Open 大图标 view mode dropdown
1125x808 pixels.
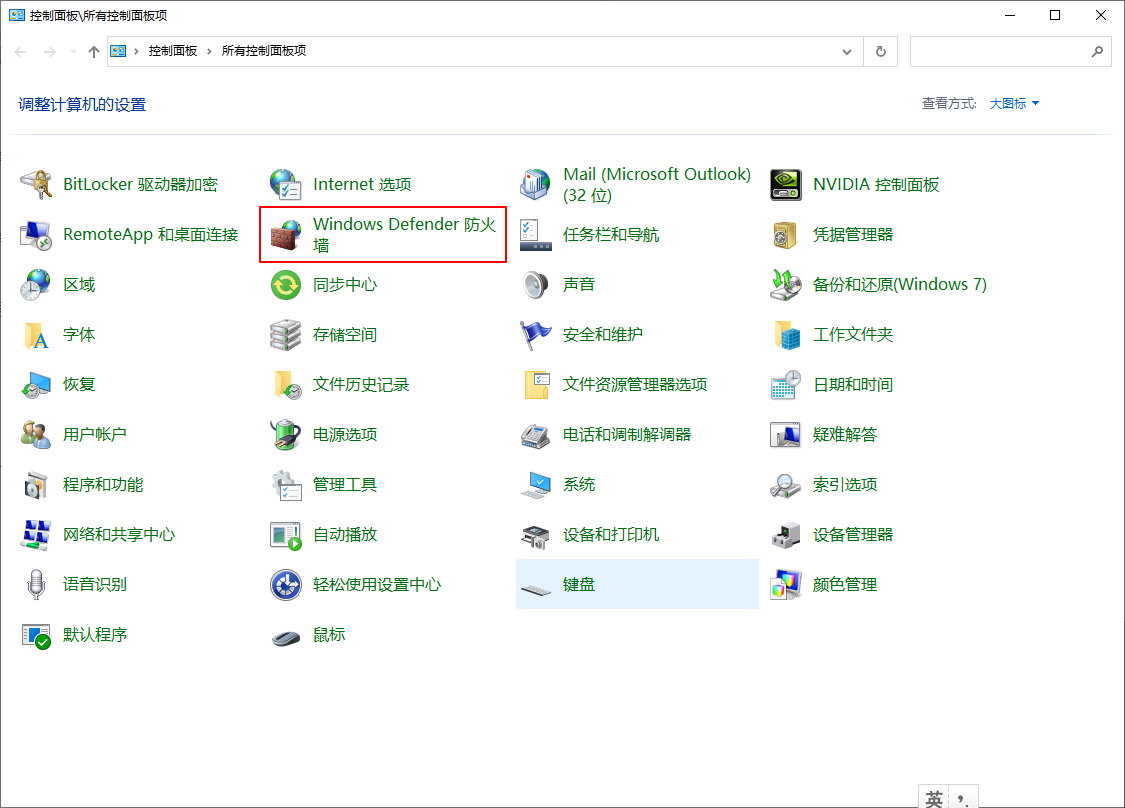pos(1014,103)
